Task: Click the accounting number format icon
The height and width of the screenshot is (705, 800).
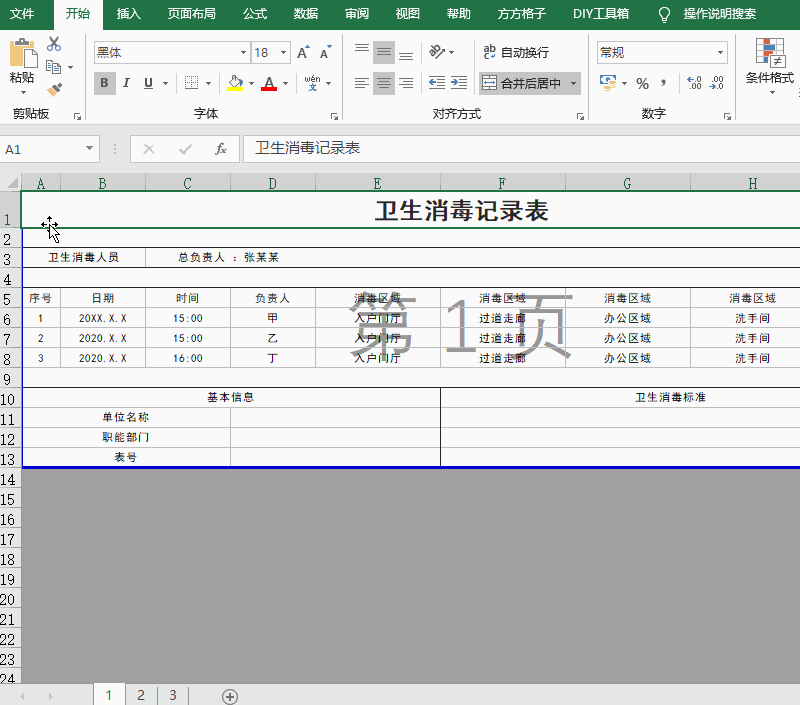Action: point(608,83)
